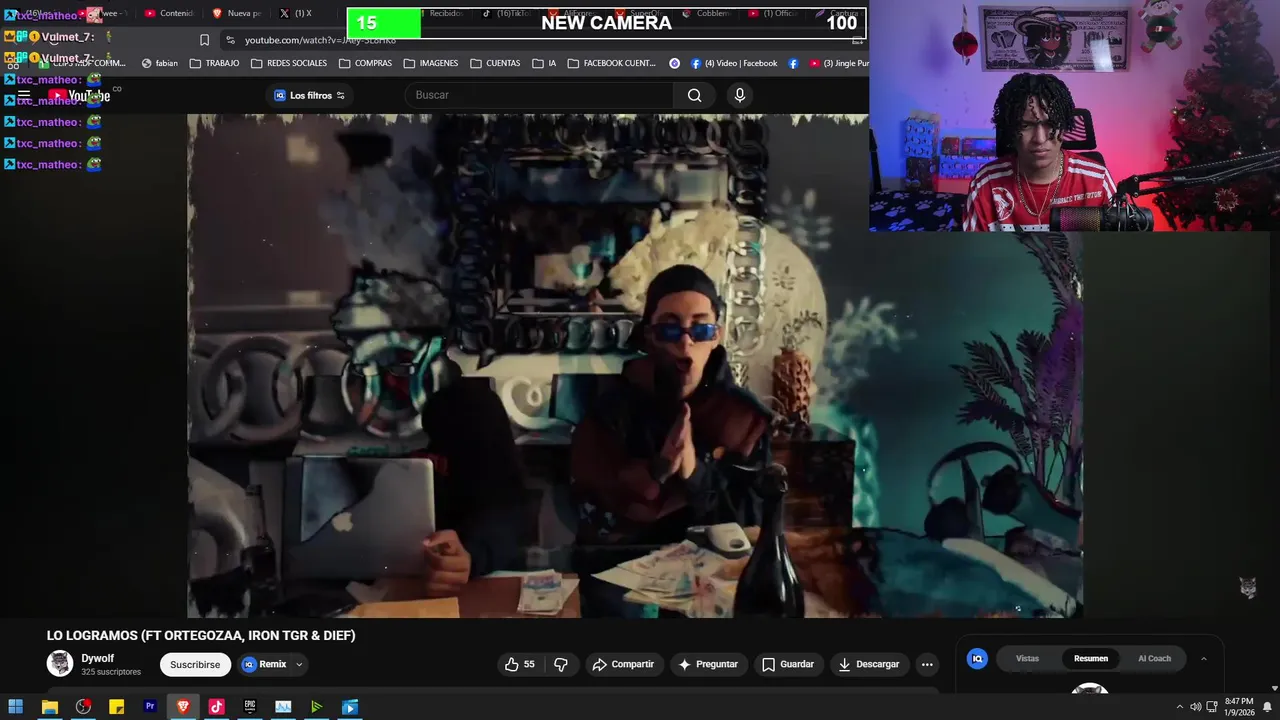The image size is (1280, 720).
Task: Switch to the Contenido browser tab
Action: [x=170, y=13]
